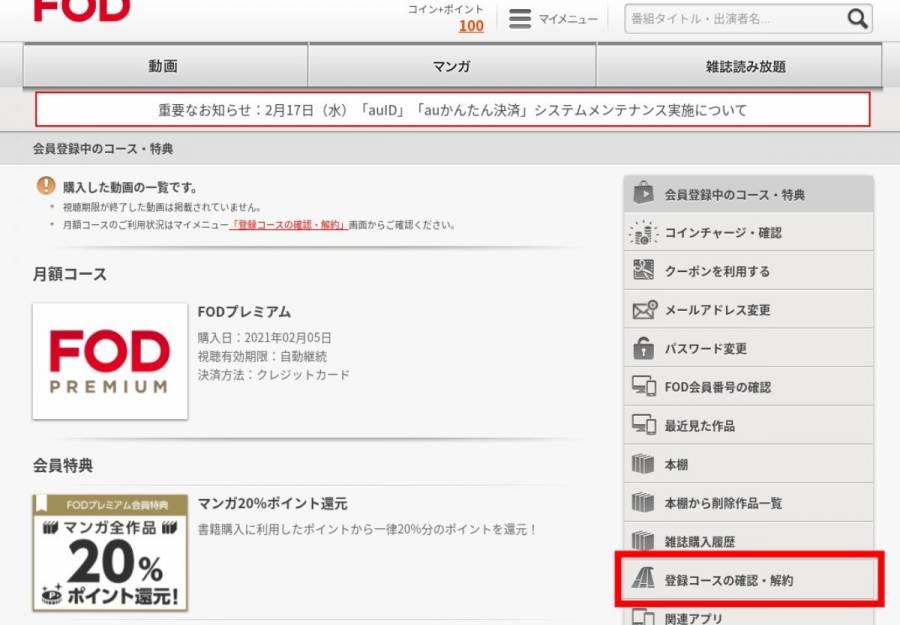Click the shopping bag icon for 会員登録中のコース
900x625 pixels.
(643, 193)
